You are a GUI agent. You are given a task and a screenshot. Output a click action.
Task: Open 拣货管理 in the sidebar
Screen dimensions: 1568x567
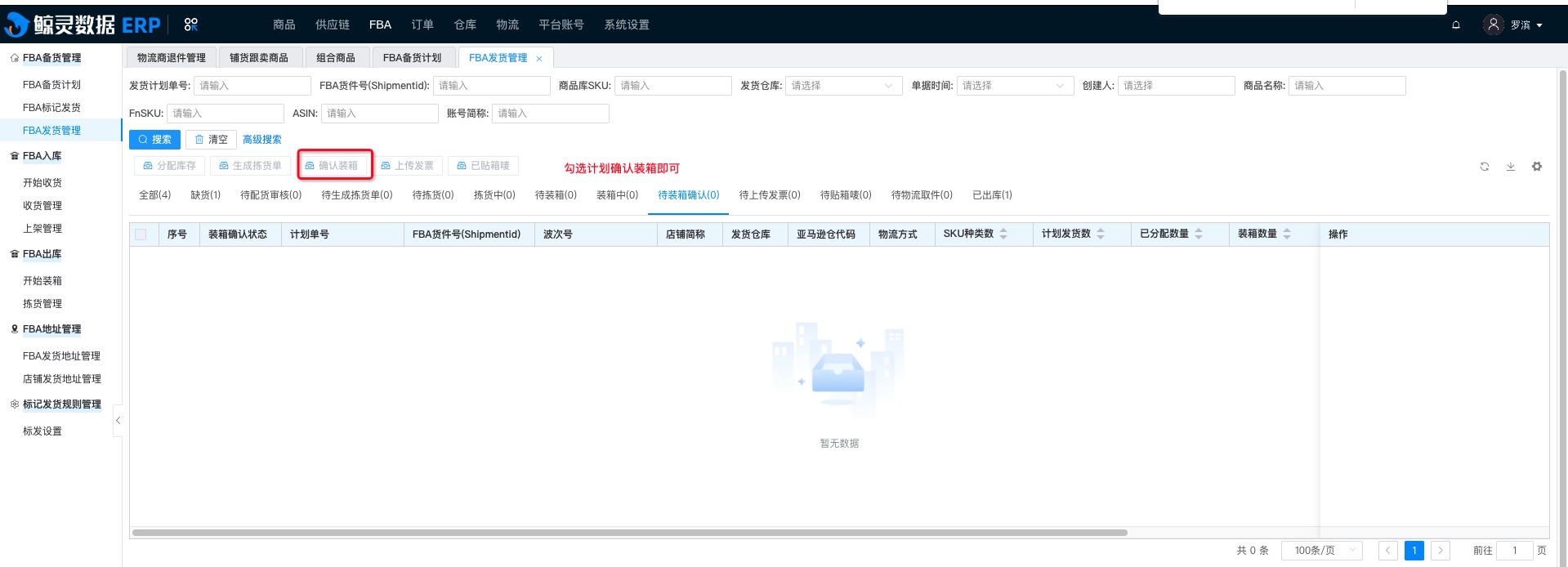[x=42, y=304]
